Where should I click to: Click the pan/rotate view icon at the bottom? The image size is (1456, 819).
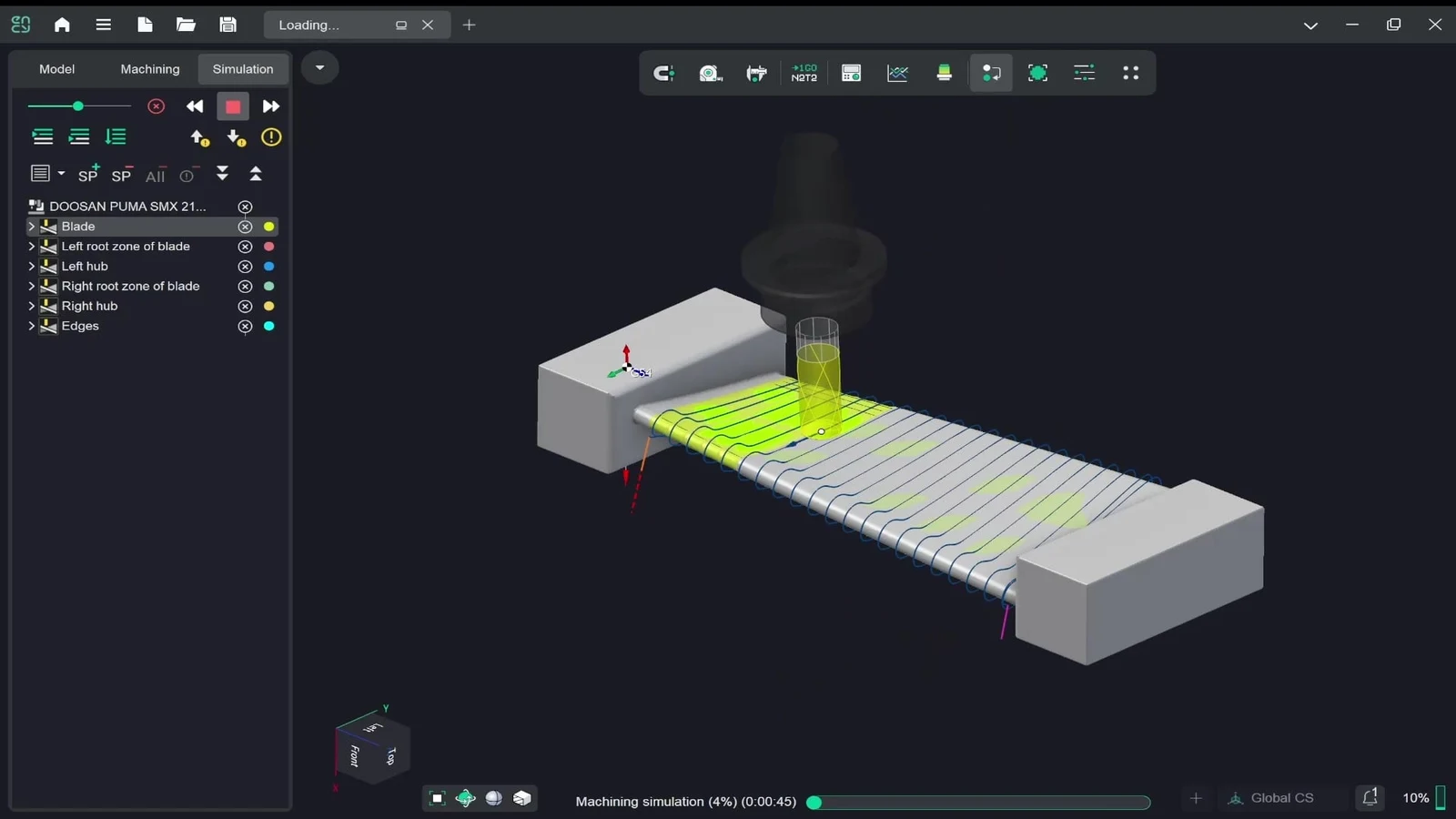pos(465,798)
